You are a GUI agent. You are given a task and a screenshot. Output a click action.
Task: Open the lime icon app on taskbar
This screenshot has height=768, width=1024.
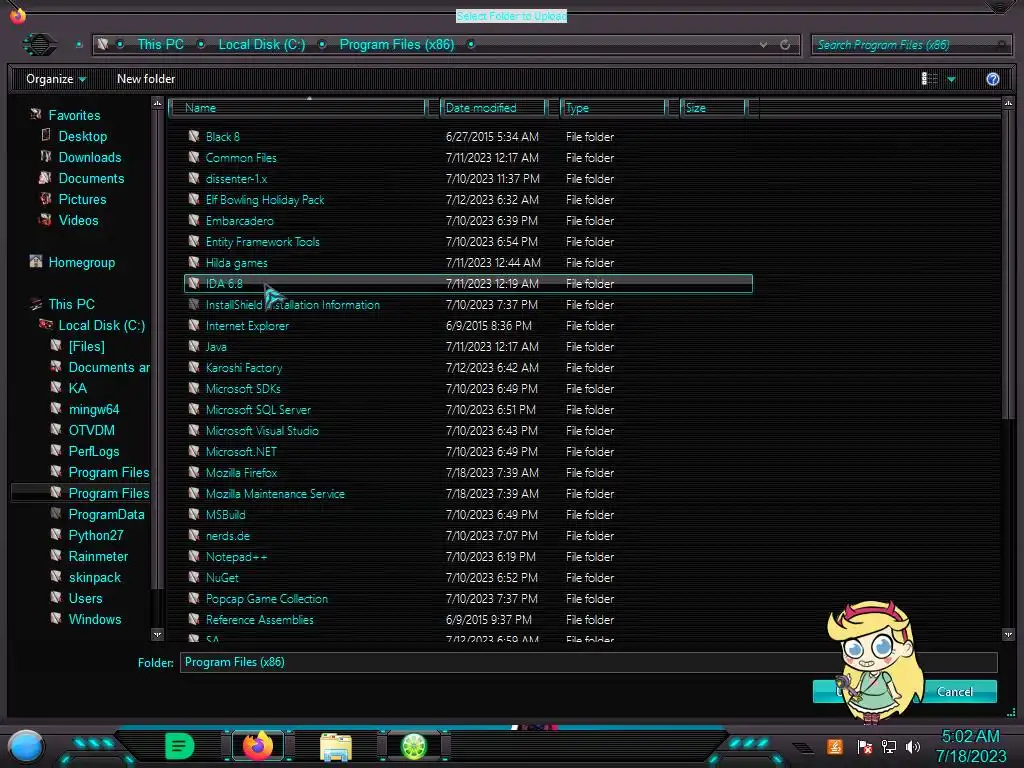tap(413, 746)
